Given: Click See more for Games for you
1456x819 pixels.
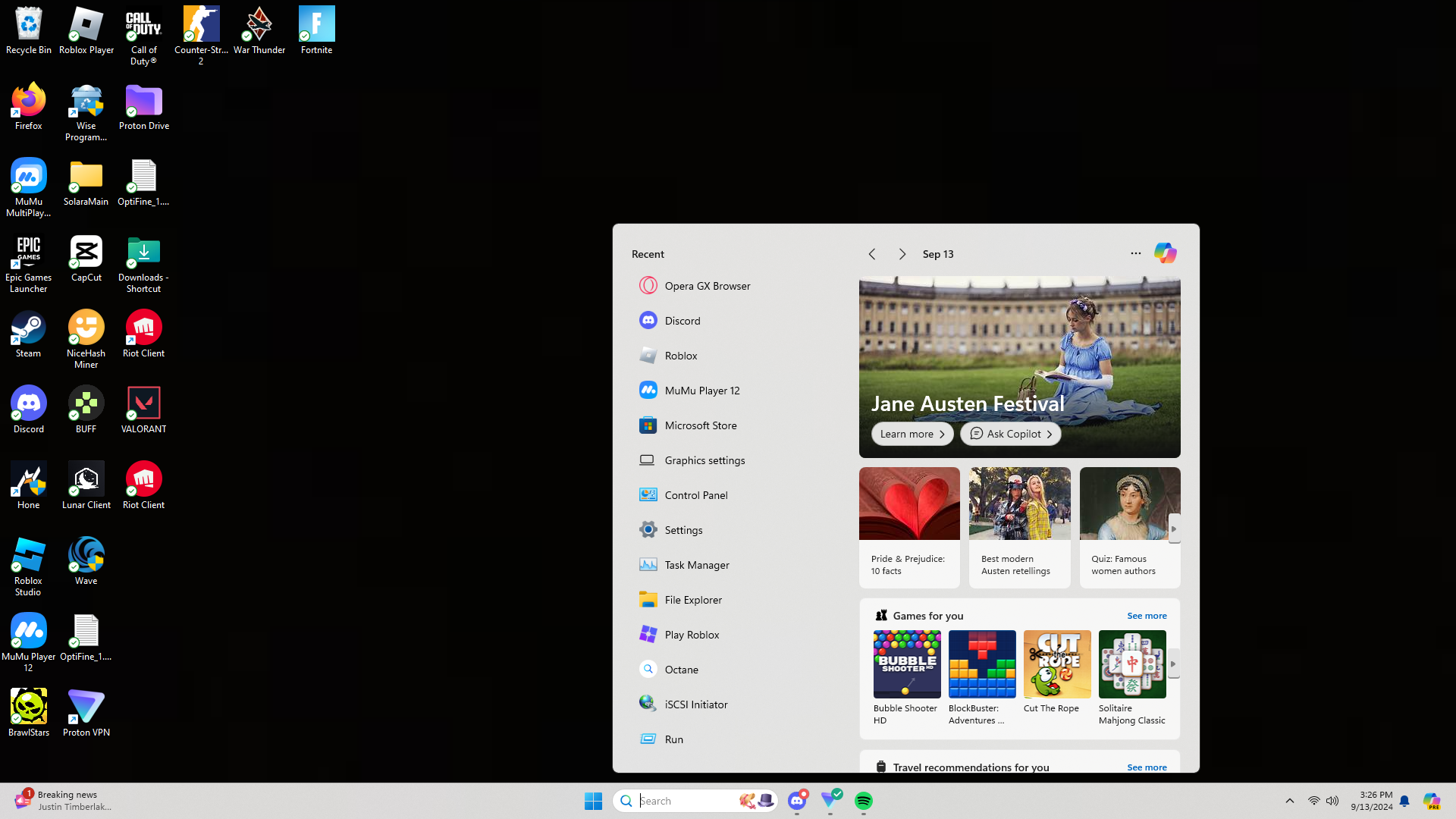Looking at the screenshot, I should (x=1147, y=616).
